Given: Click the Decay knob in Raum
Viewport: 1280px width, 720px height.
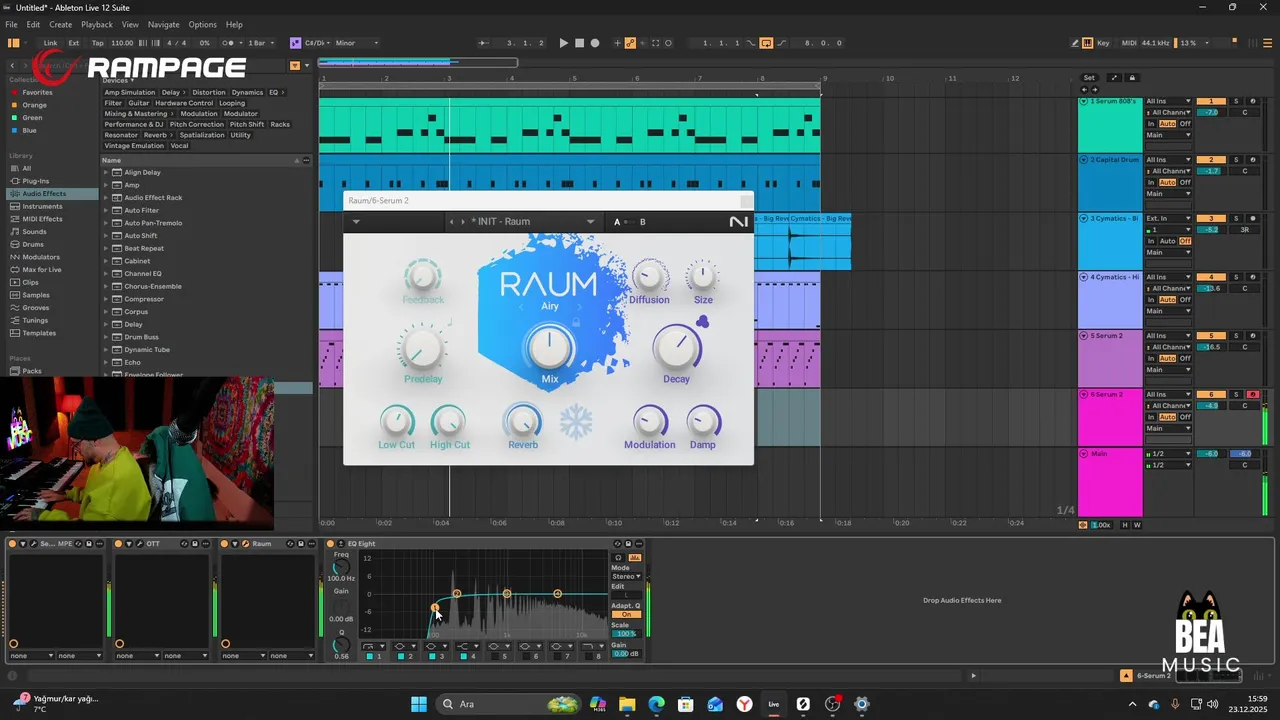Looking at the screenshot, I should [676, 348].
